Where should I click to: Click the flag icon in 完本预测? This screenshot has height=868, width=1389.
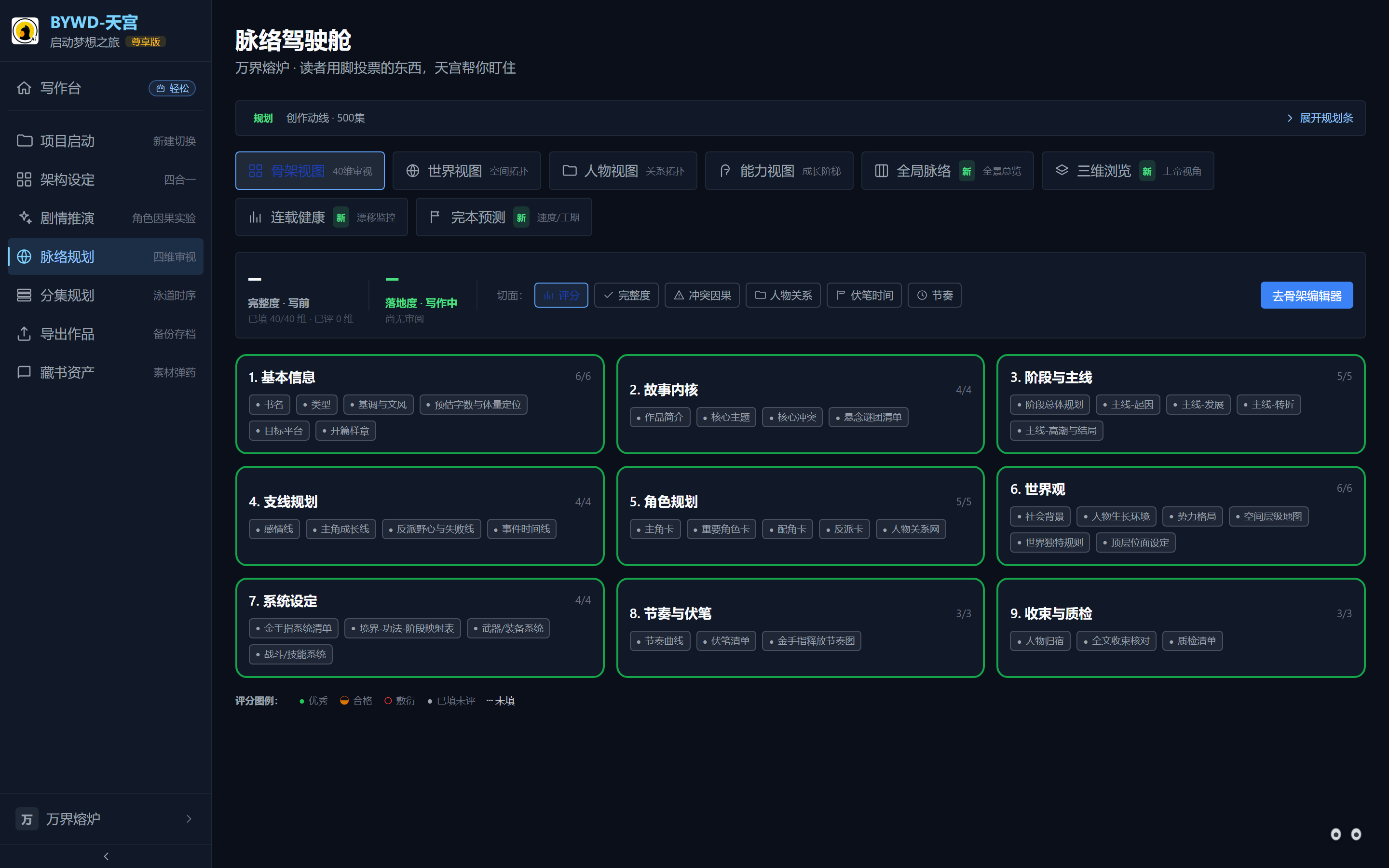point(435,217)
